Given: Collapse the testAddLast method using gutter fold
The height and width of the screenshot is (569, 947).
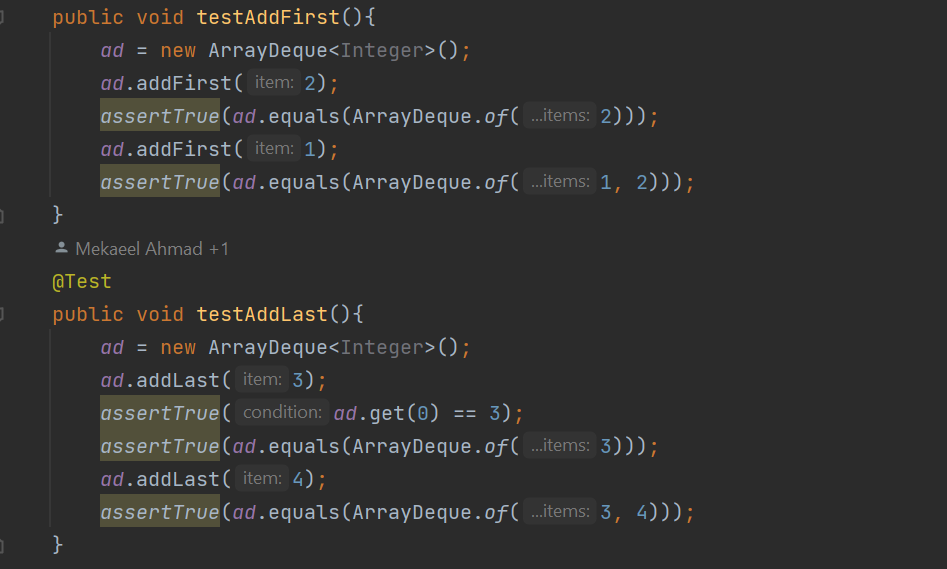Looking at the screenshot, I should [x=3, y=314].
